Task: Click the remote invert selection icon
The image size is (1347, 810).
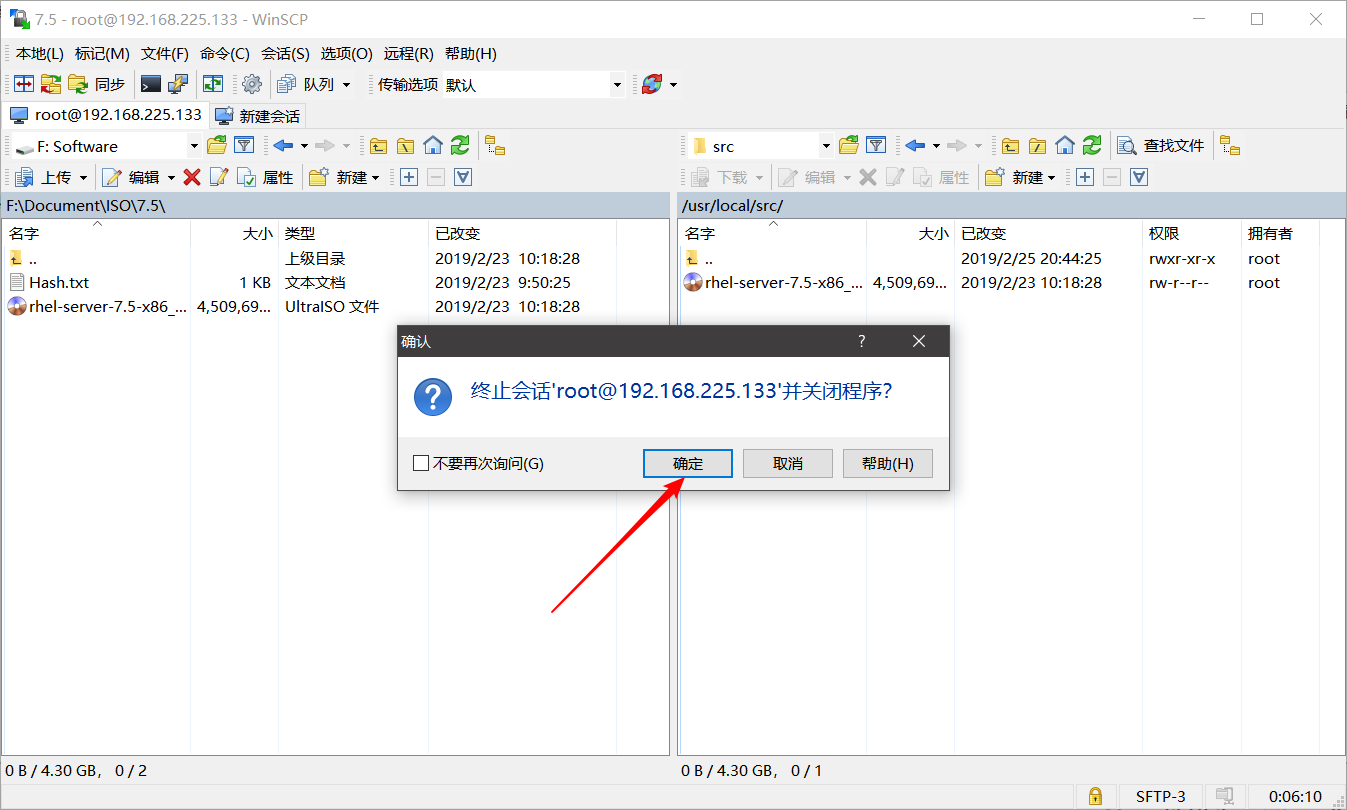Action: 1138,177
